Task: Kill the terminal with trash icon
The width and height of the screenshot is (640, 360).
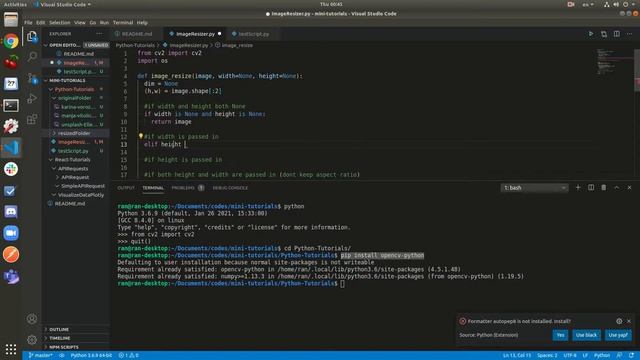Action: (604, 187)
